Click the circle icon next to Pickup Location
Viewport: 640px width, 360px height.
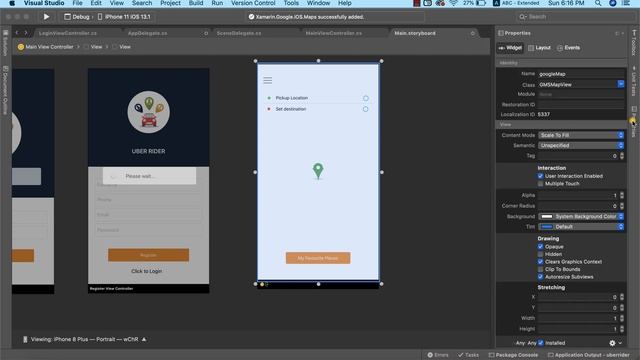coord(366,98)
